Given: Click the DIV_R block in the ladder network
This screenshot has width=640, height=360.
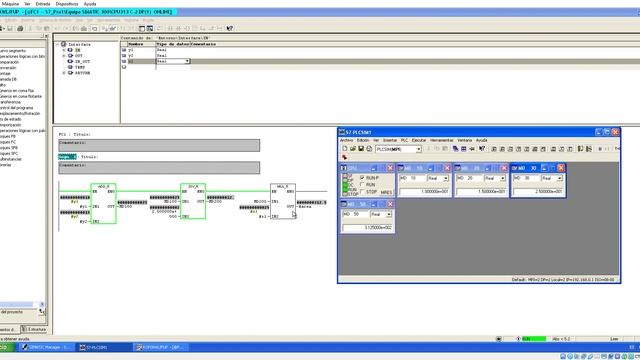Looking at the screenshot, I should (x=193, y=201).
